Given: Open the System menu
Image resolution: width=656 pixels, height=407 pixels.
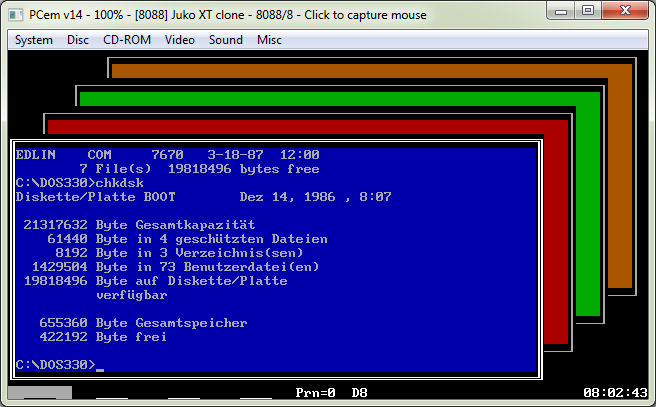Looking at the screenshot, I should click(x=34, y=40).
